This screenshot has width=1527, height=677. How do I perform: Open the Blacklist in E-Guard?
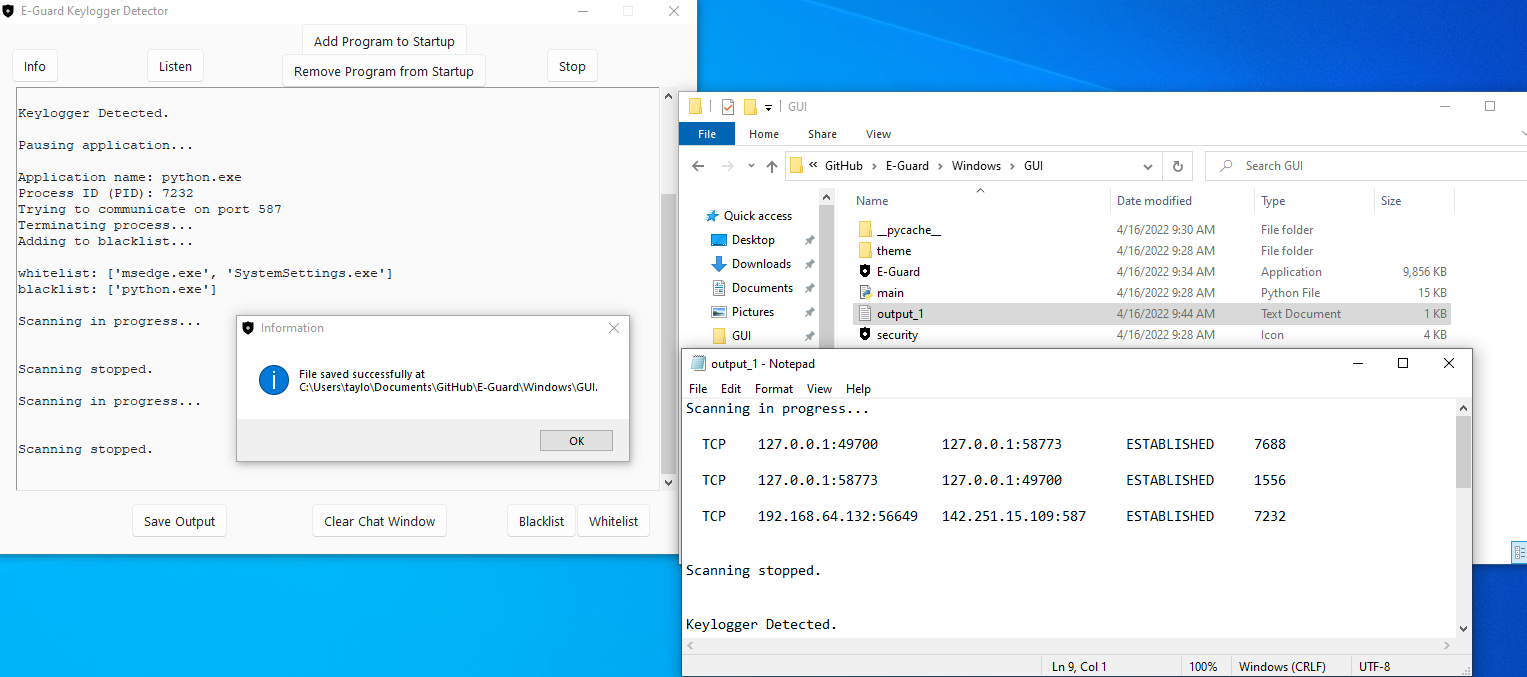click(542, 521)
